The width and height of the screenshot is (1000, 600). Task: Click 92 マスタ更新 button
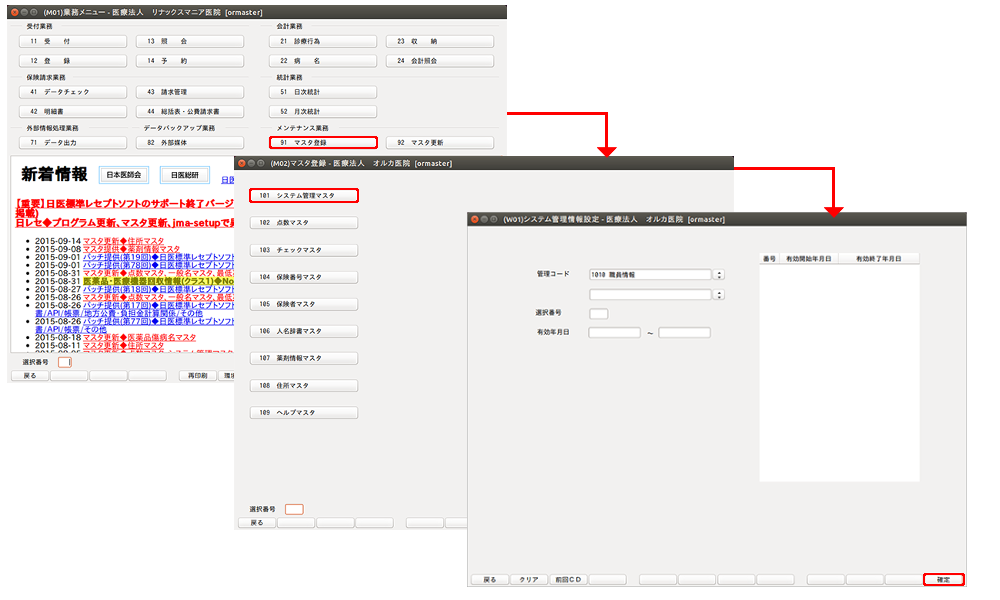click(x=439, y=143)
